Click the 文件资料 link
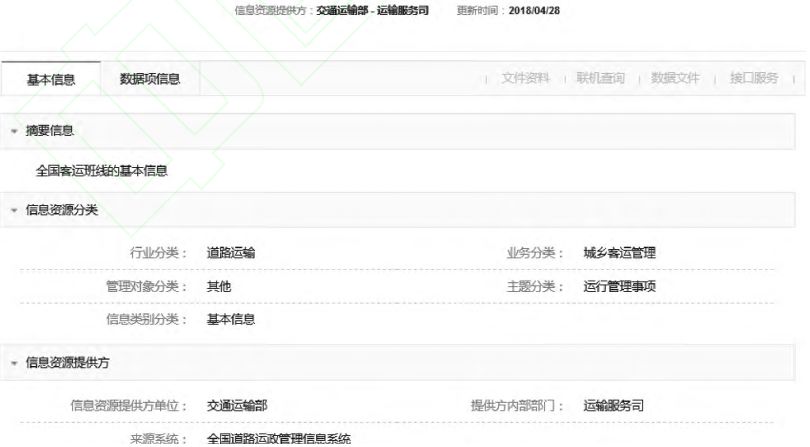810x447 pixels. click(525, 78)
